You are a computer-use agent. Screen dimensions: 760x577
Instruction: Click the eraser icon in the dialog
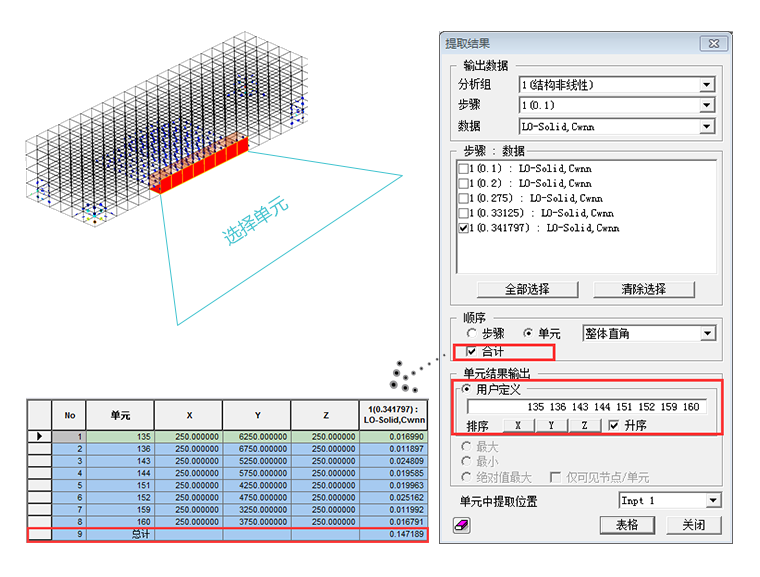[x=462, y=525]
